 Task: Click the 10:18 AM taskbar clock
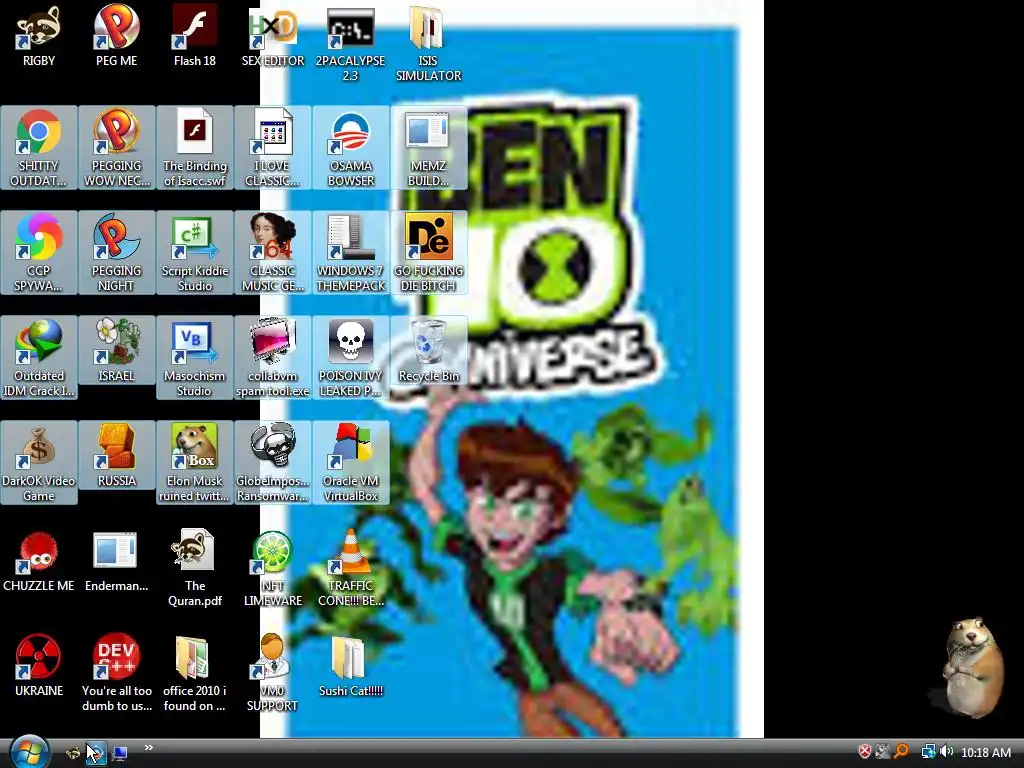[x=986, y=753]
